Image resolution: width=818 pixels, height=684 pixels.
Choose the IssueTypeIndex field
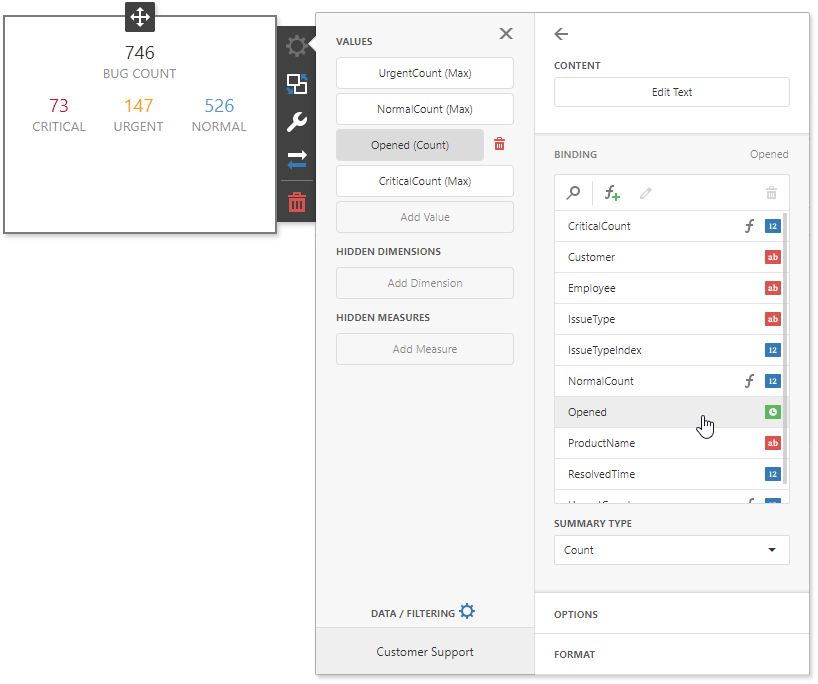(x=669, y=350)
